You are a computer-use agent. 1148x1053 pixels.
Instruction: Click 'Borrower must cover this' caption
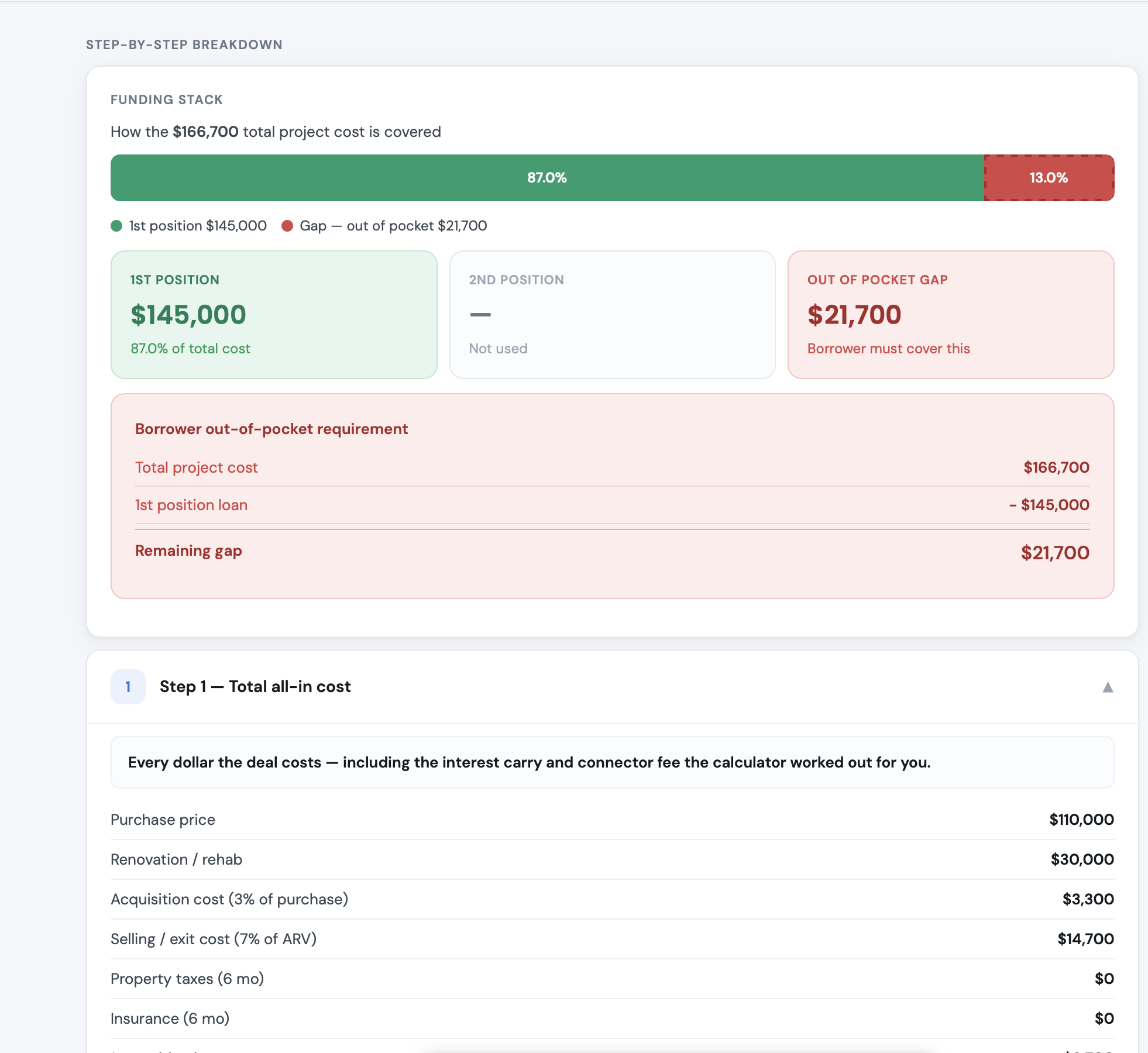tap(888, 349)
